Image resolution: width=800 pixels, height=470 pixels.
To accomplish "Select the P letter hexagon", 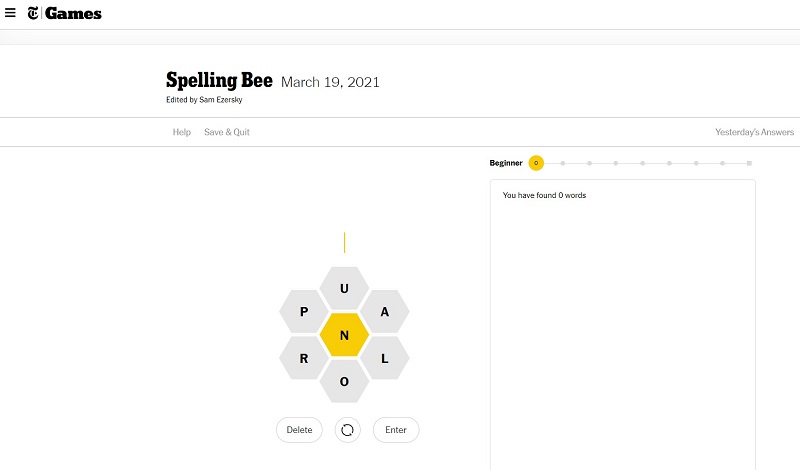I will click(x=304, y=311).
